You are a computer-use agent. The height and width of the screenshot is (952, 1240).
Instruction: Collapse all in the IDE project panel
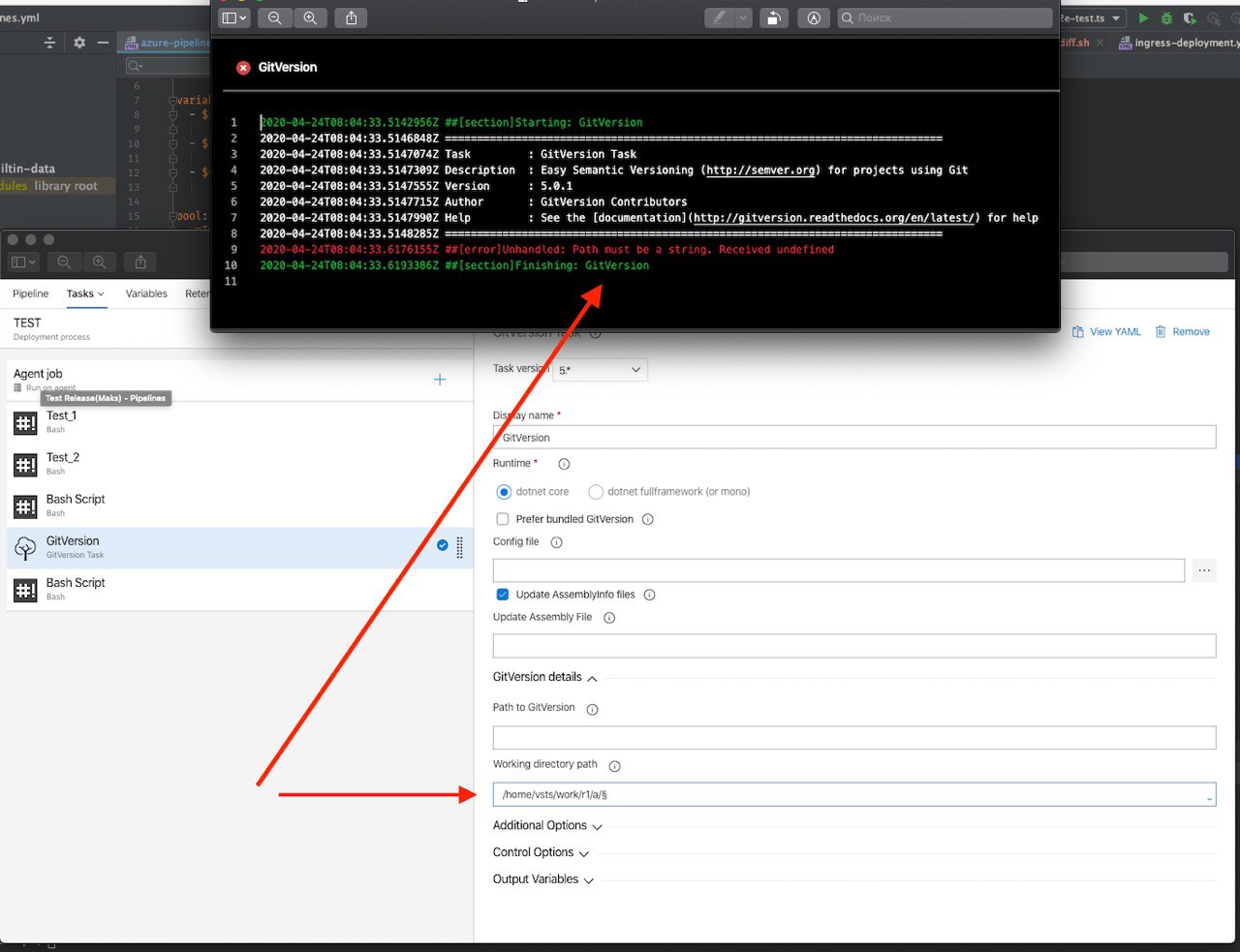pyautogui.click(x=50, y=43)
